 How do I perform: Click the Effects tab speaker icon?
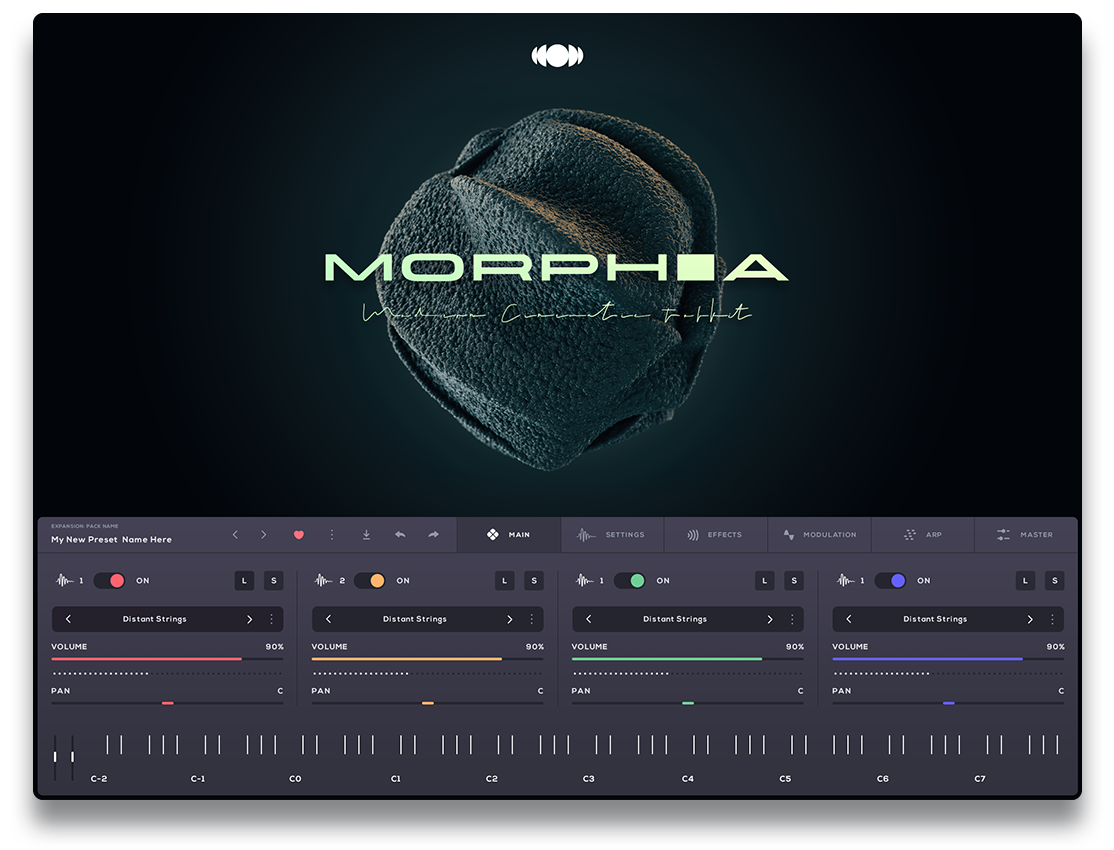[x=691, y=534]
